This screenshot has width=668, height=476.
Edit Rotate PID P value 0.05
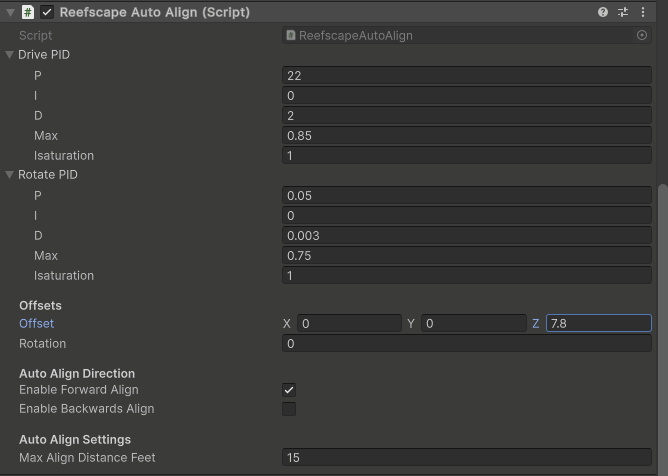(x=467, y=196)
